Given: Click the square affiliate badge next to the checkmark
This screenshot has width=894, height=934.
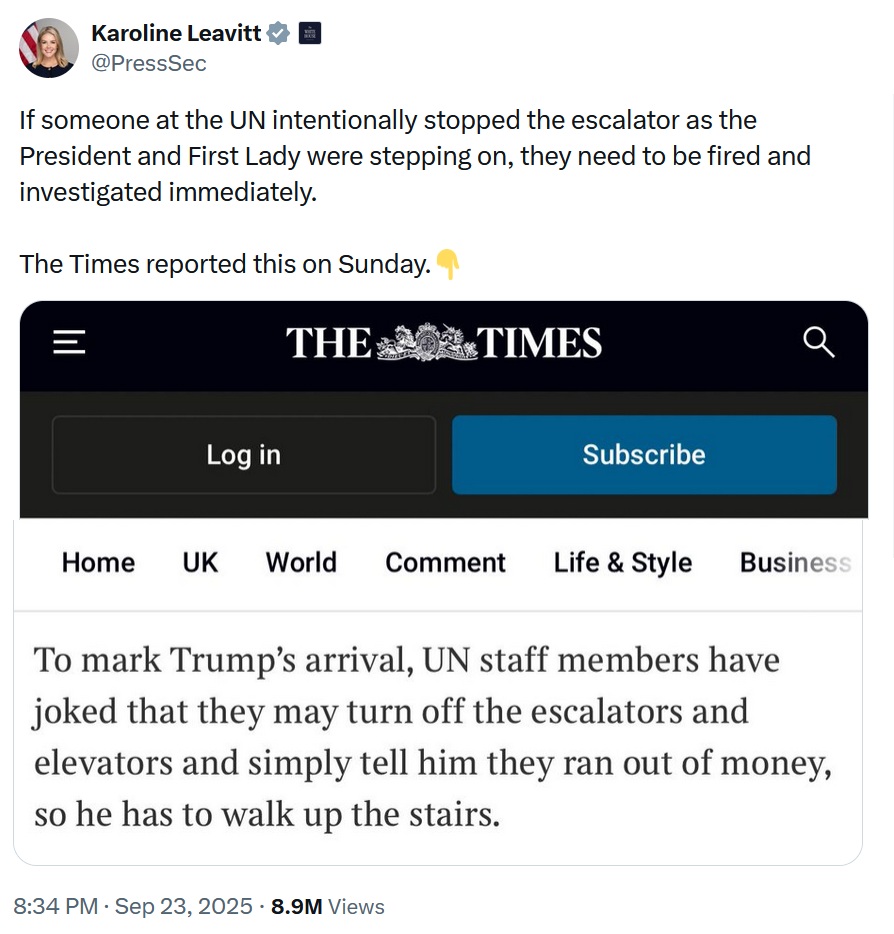Looking at the screenshot, I should click(310, 32).
